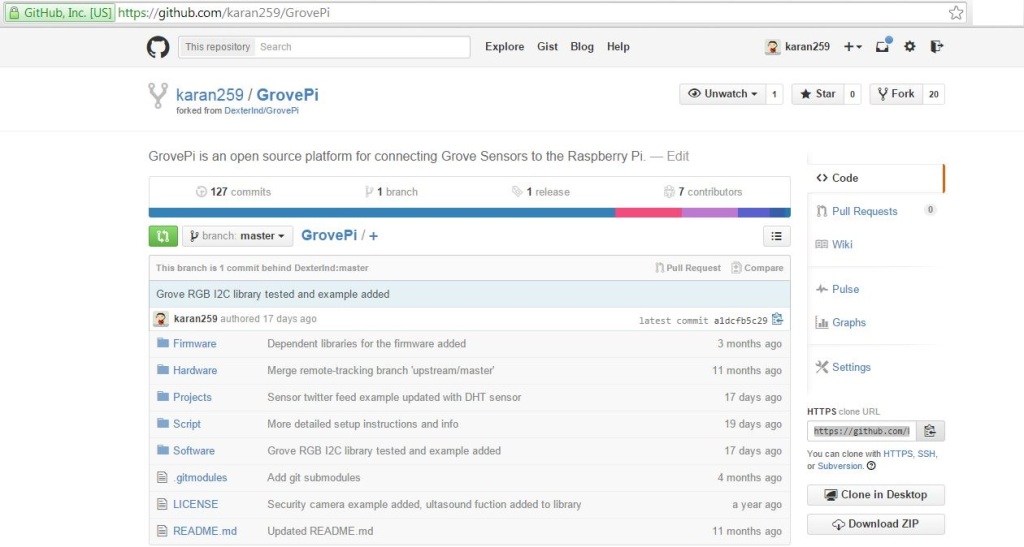This screenshot has width=1024, height=547.
Task: Click the green compare and review button
Action: pos(163,236)
